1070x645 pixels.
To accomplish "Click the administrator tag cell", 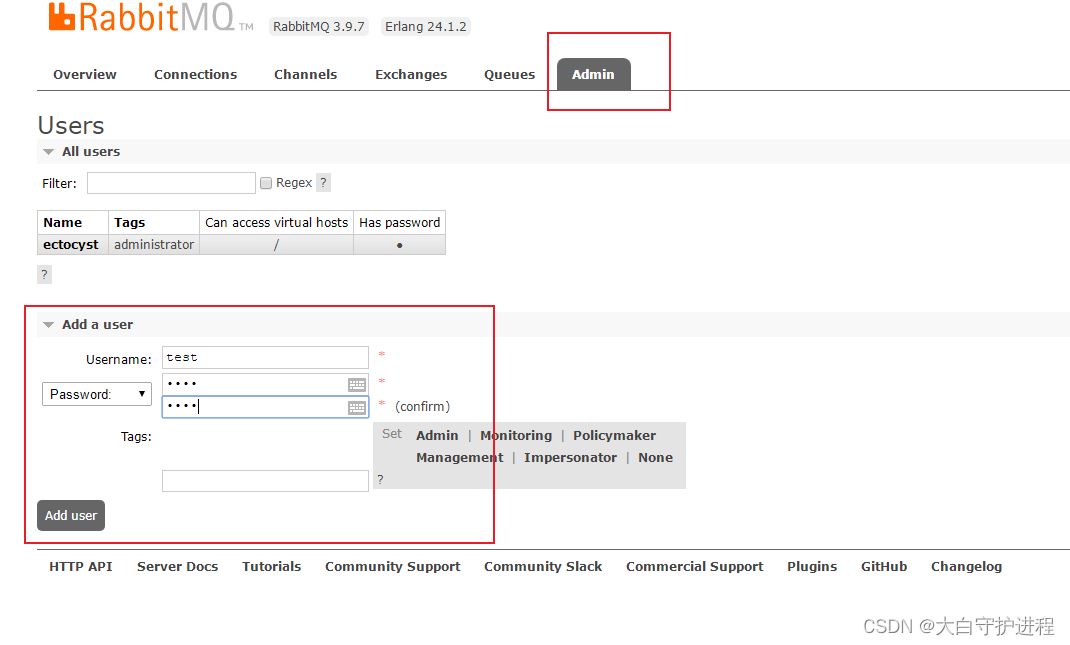I will pos(154,244).
